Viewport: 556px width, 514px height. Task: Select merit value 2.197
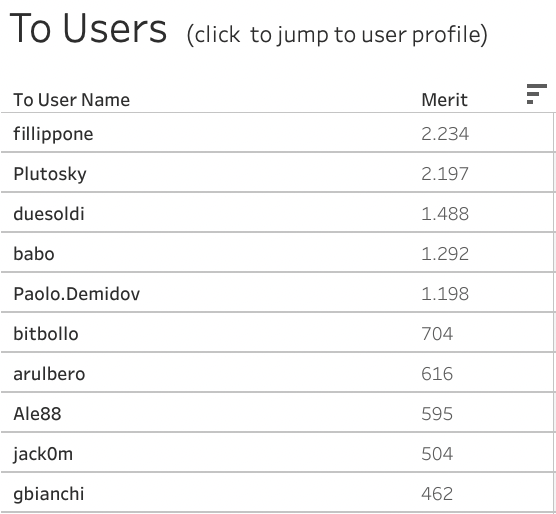[x=445, y=174]
